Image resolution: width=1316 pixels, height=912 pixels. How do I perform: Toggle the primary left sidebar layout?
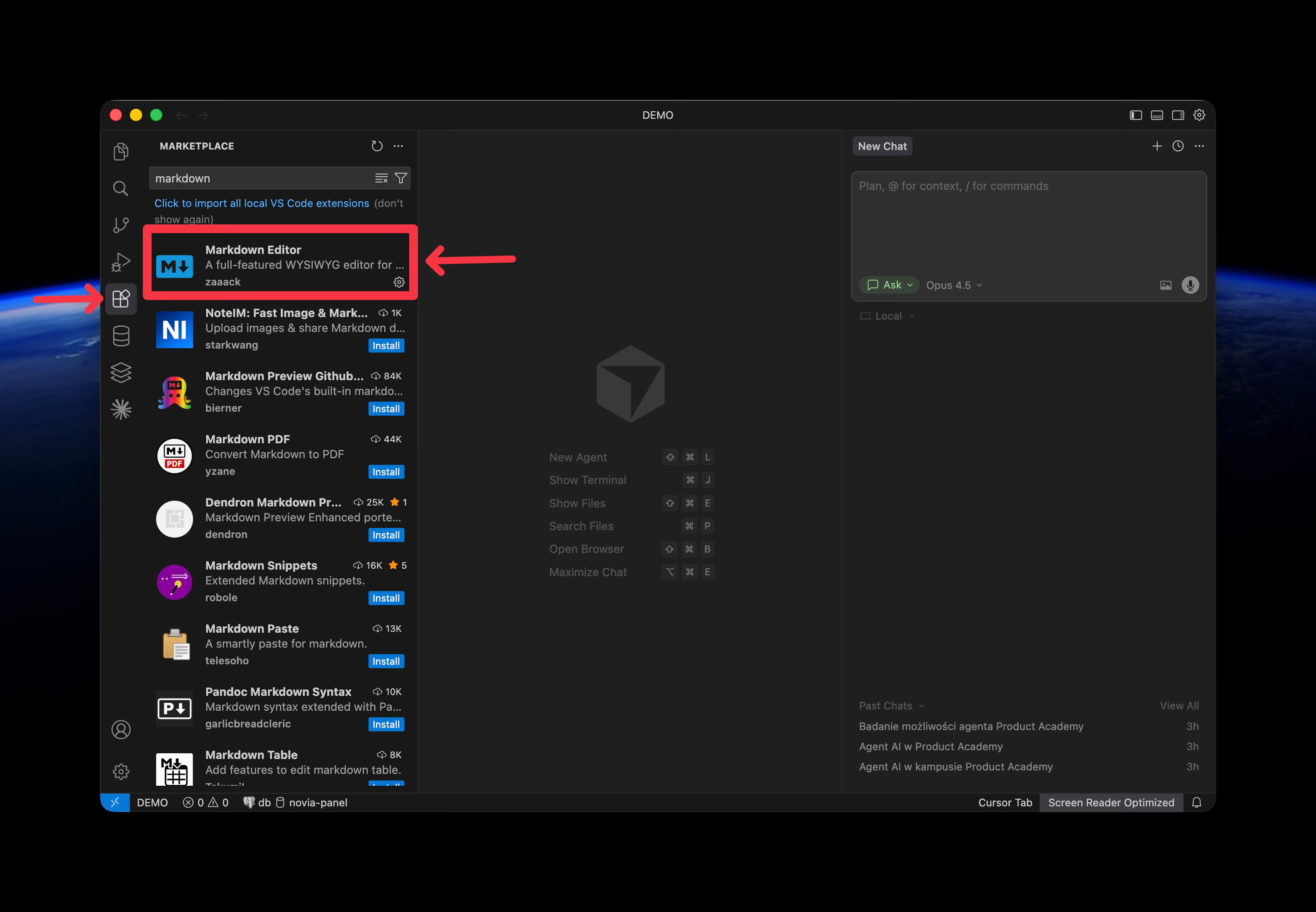click(x=1135, y=115)
